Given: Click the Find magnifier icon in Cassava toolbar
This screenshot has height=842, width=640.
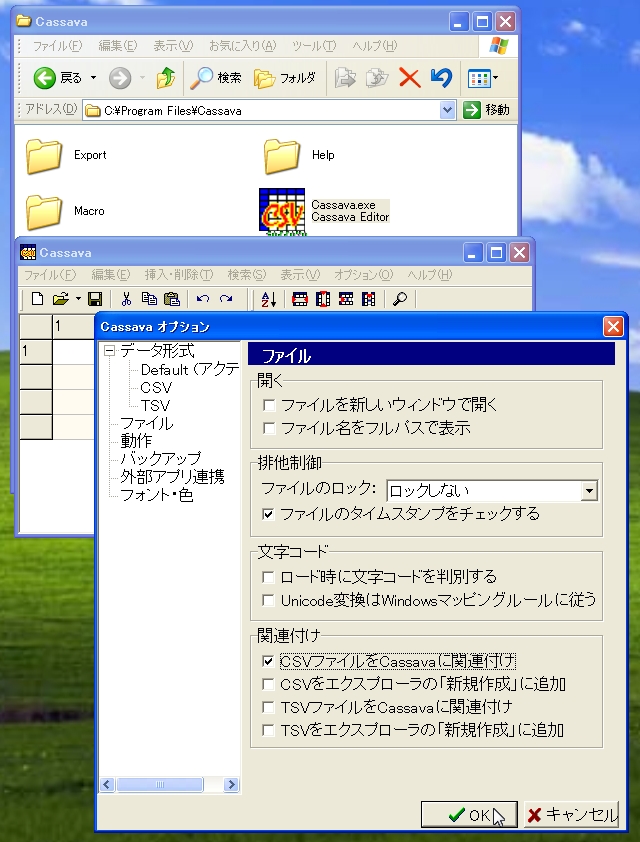Looking at the screenshot, I should coord(400,299).
